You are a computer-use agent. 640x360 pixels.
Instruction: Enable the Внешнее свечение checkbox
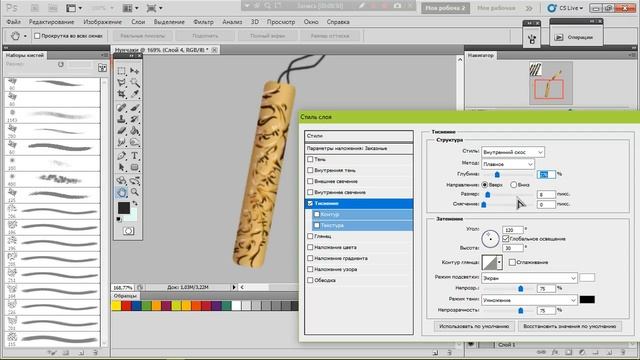310,181
